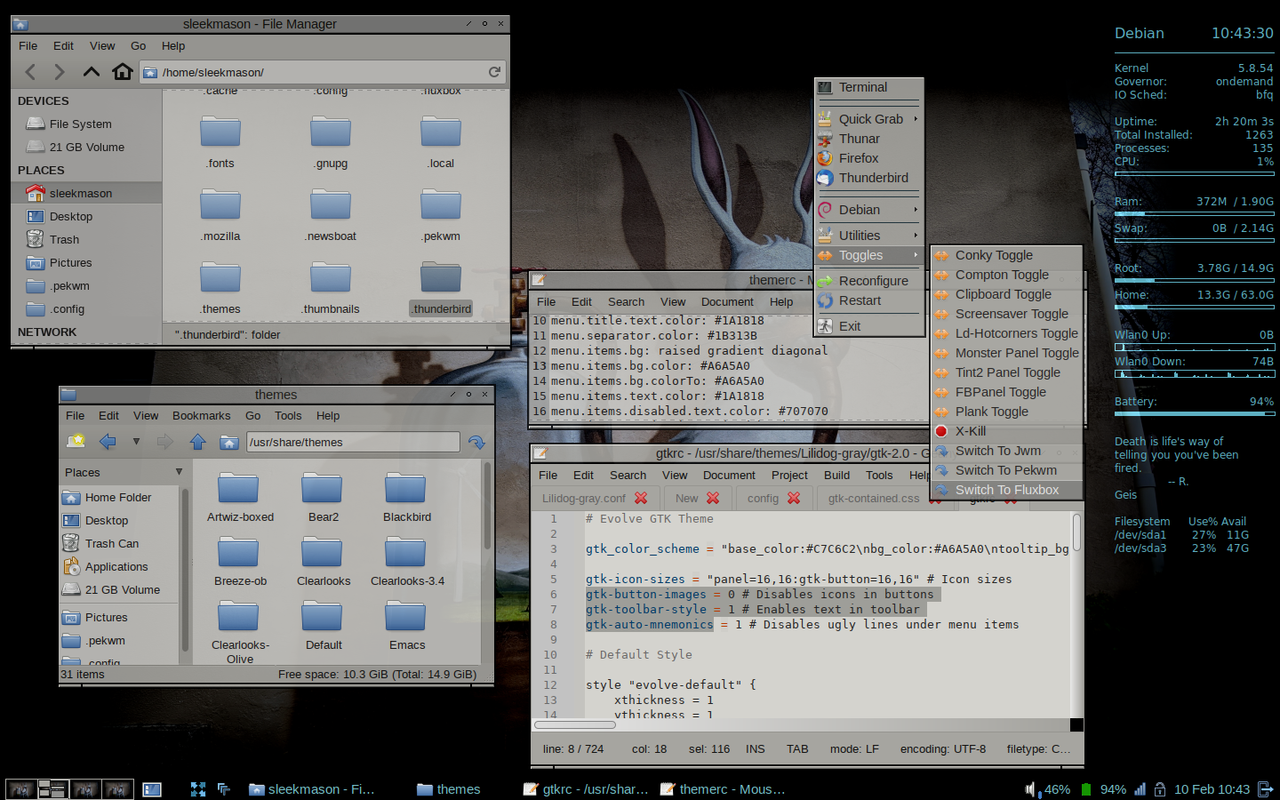
Task: Toggle the FBPanel
Action: pos(1006,392)
